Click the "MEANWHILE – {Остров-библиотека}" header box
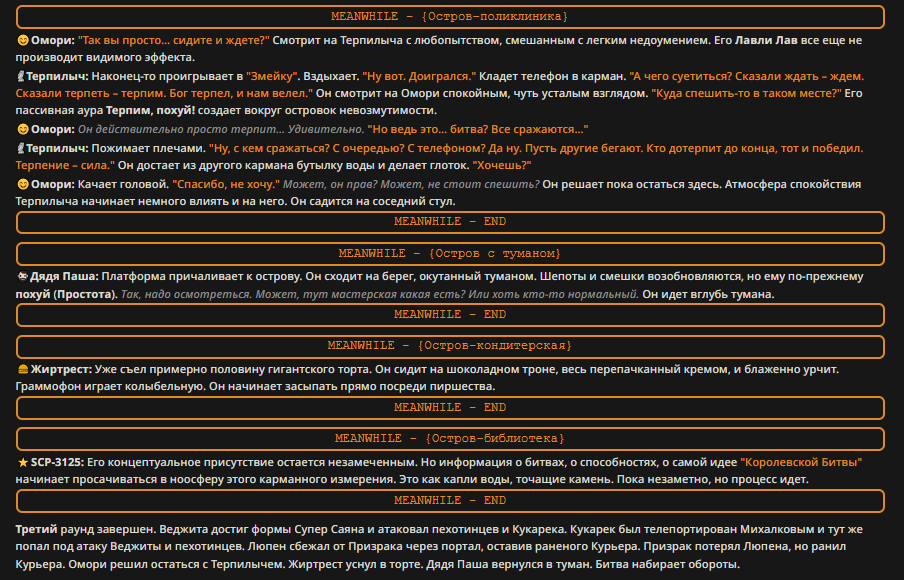Image resolution: width=904 pixels, height=580 pixels. pos(450,439)
